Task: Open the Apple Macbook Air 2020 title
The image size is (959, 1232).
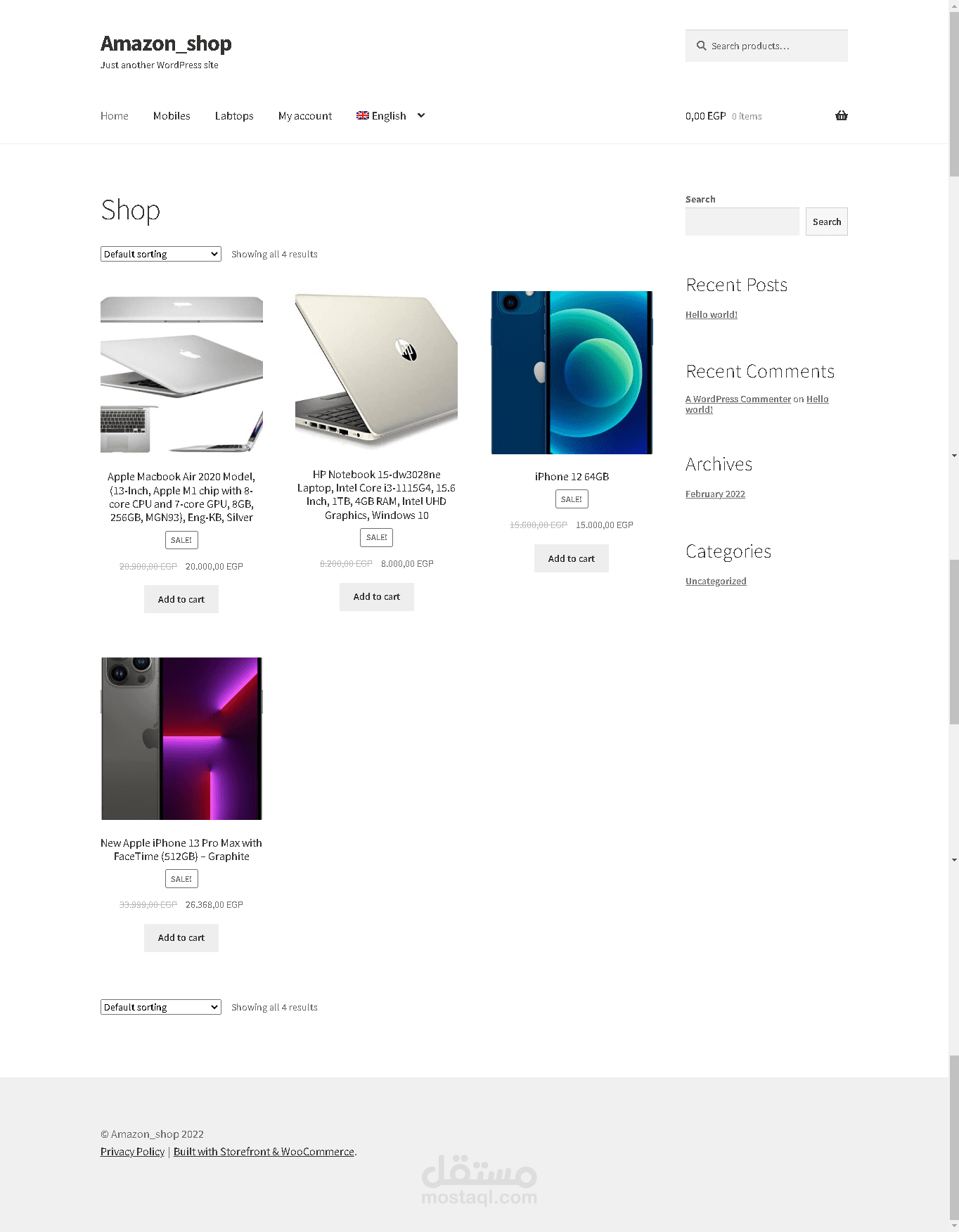Action: 181,497
